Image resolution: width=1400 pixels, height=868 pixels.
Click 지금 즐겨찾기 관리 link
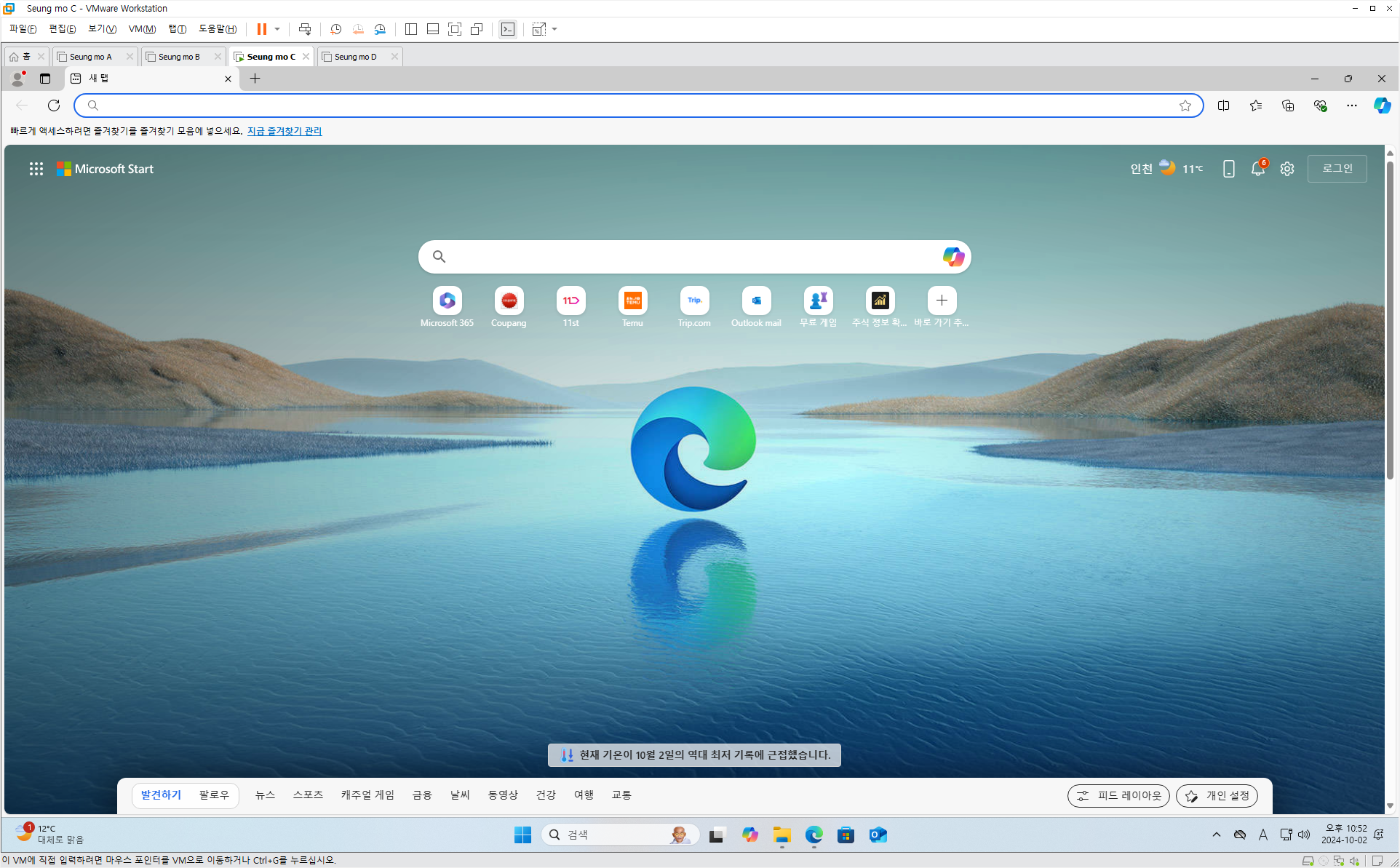(285, 131)
